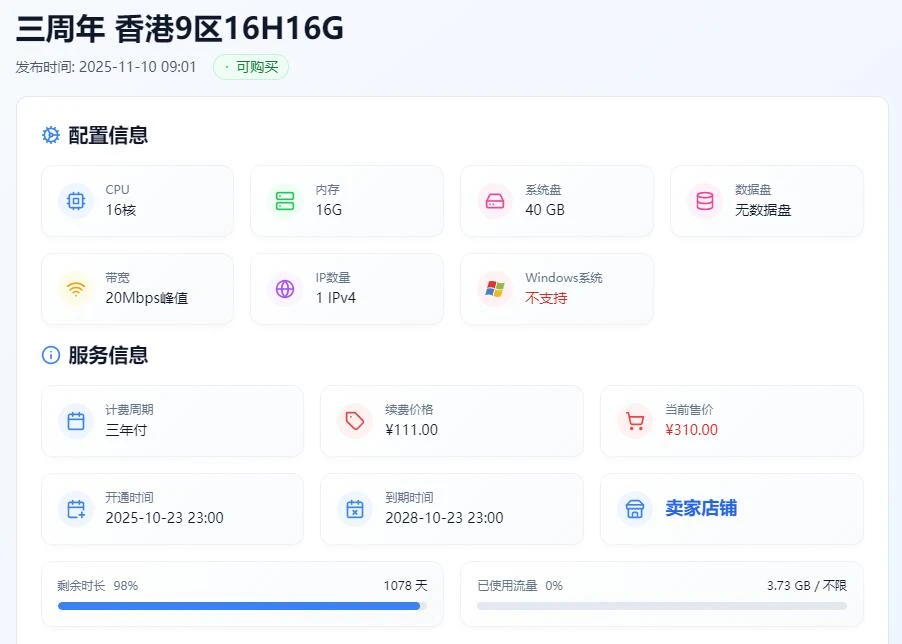Click the page title 三周年 香港9区16H16G
The height and width of the screenshot is (644, 902).
(x=179, y=28)
